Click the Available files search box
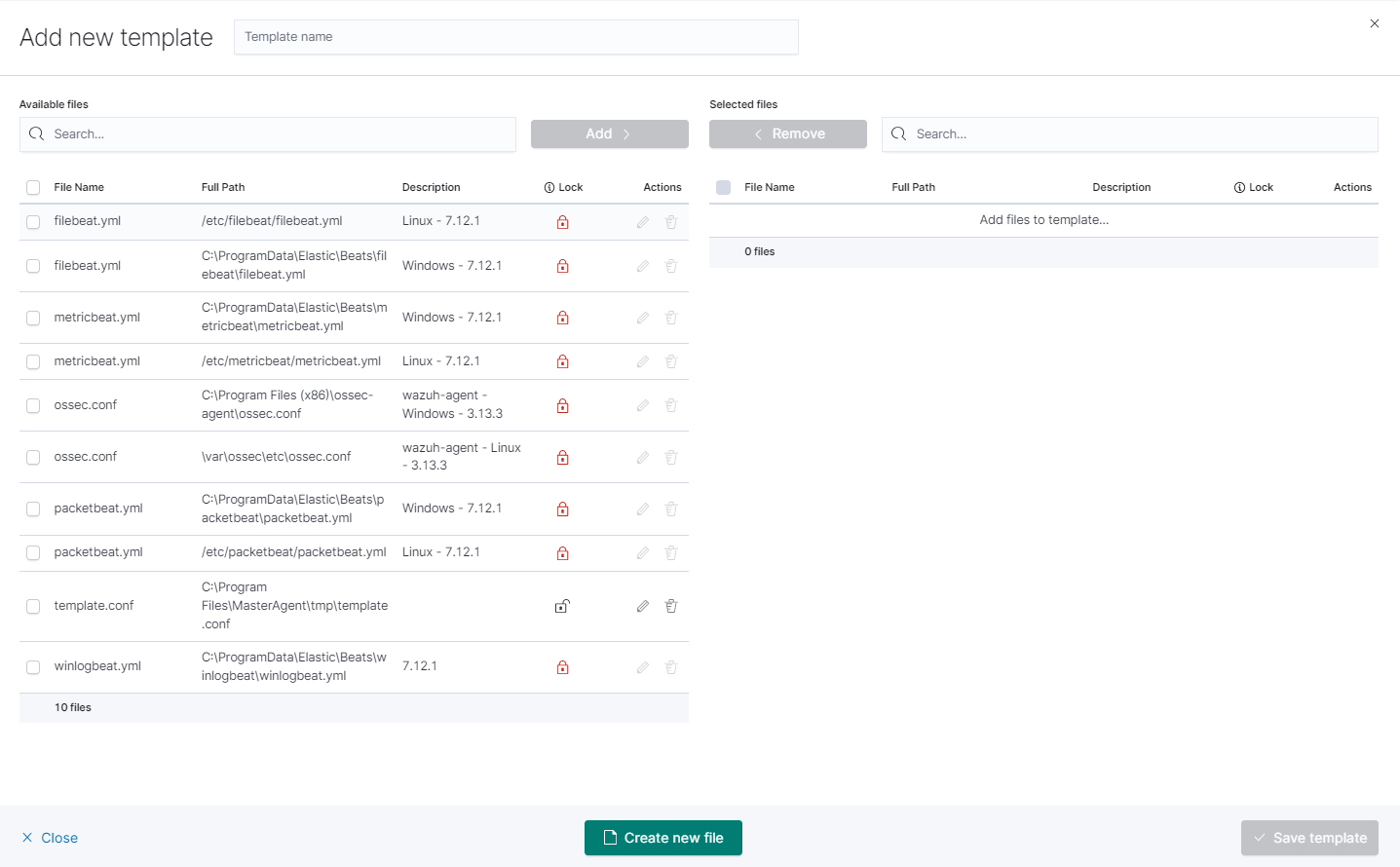The height and width of the screenshot is (867, 1400). click(268, 134)
